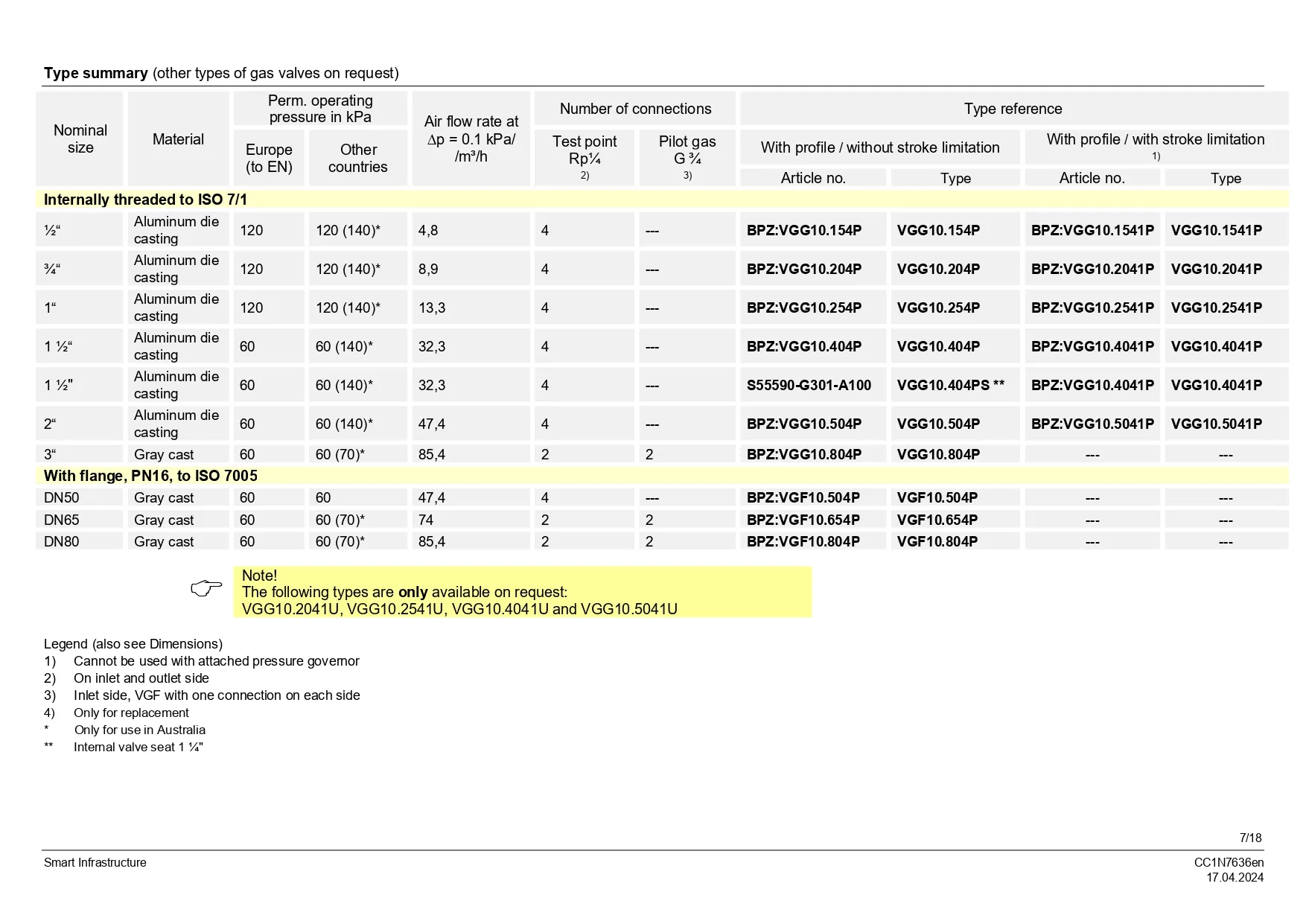Click the "Pilot gas G ¾" column header
The height and width of the screenshot is (924, 1306).
[687, 150]
